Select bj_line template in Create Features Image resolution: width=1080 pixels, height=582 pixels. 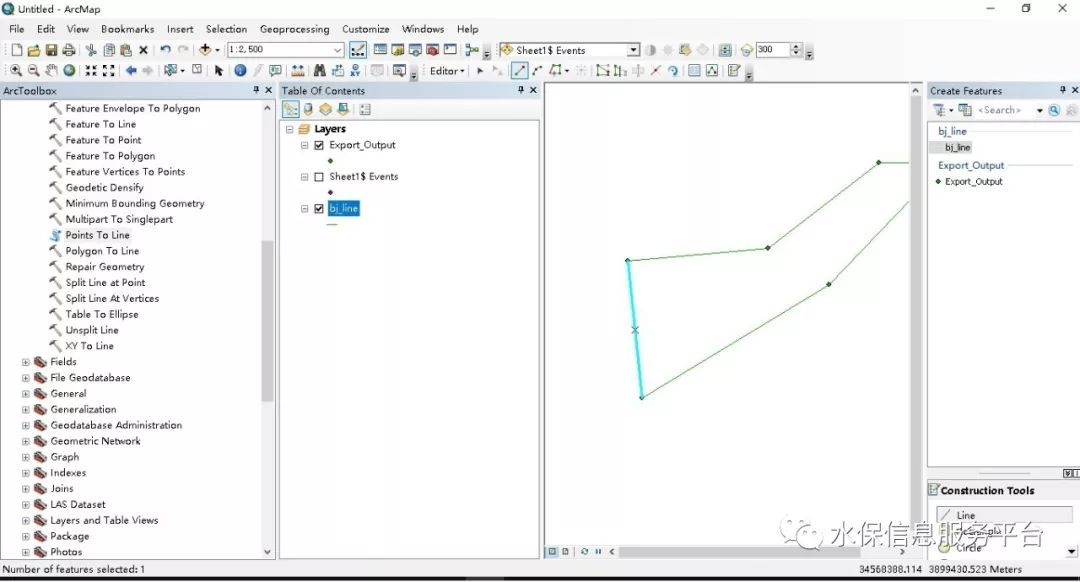click(957, 147)
